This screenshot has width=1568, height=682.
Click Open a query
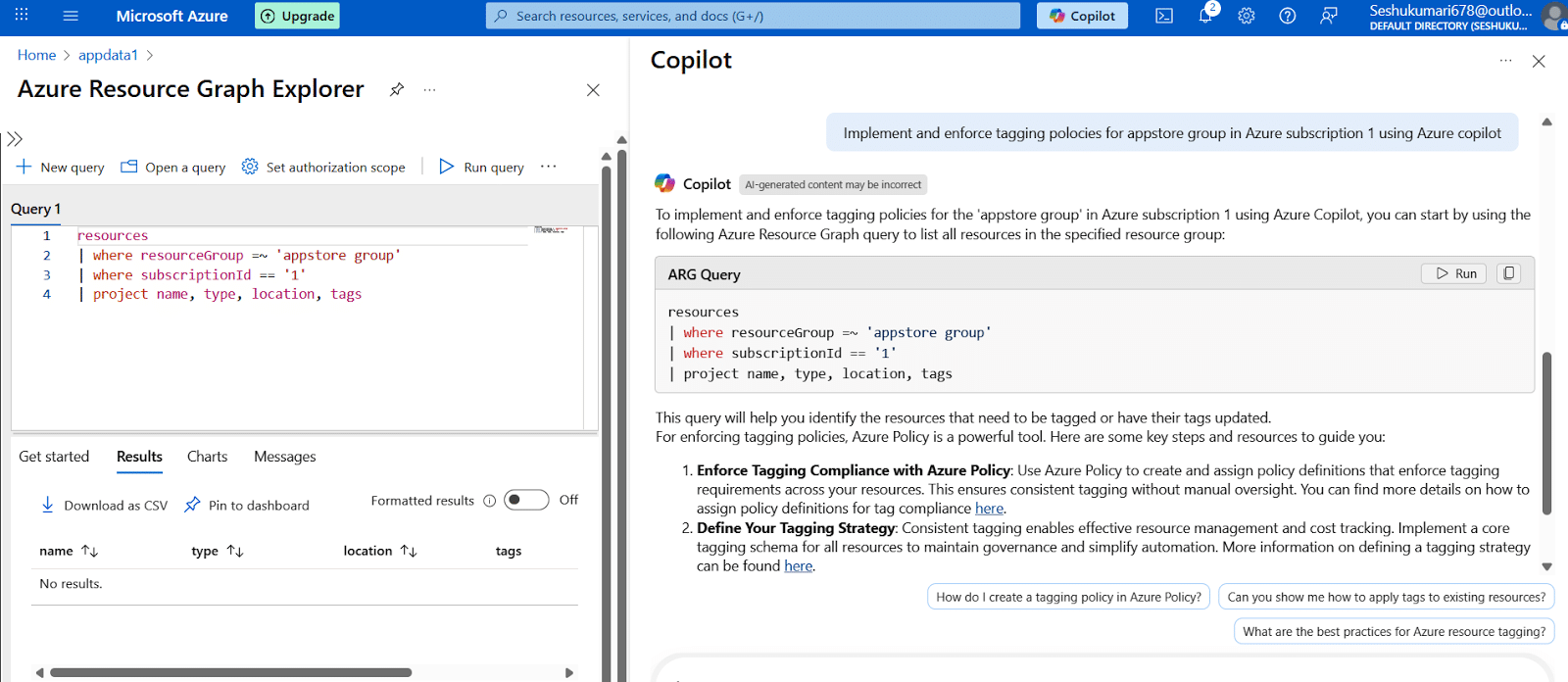coord(173,167)
